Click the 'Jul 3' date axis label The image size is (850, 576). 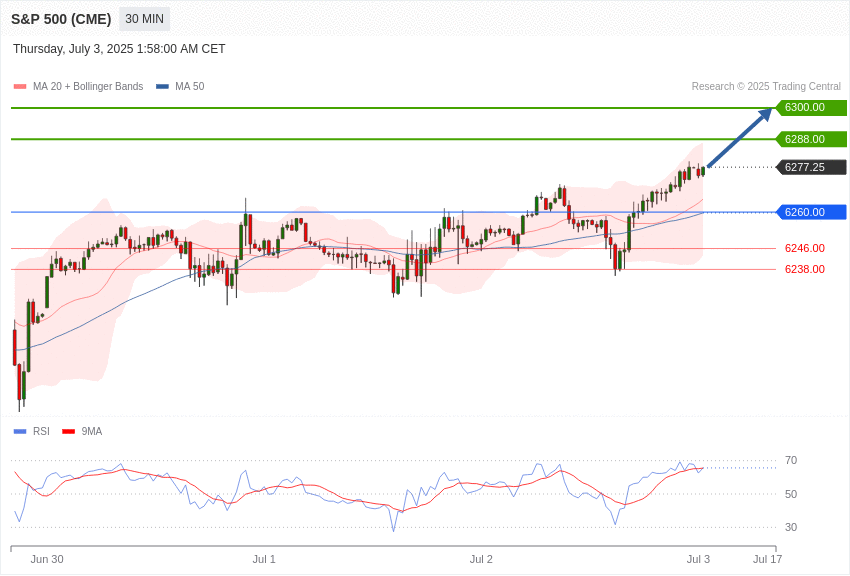pos(698,559)
